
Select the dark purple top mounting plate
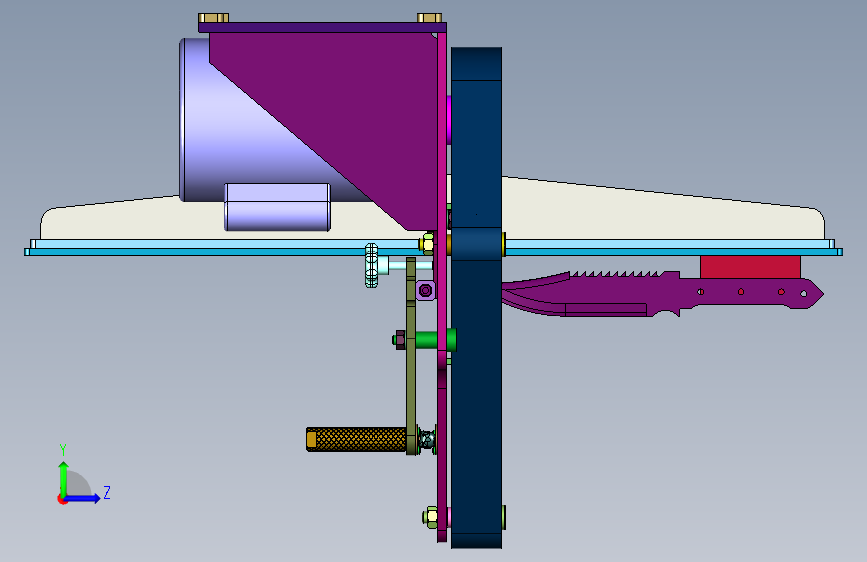click(322, 27)
